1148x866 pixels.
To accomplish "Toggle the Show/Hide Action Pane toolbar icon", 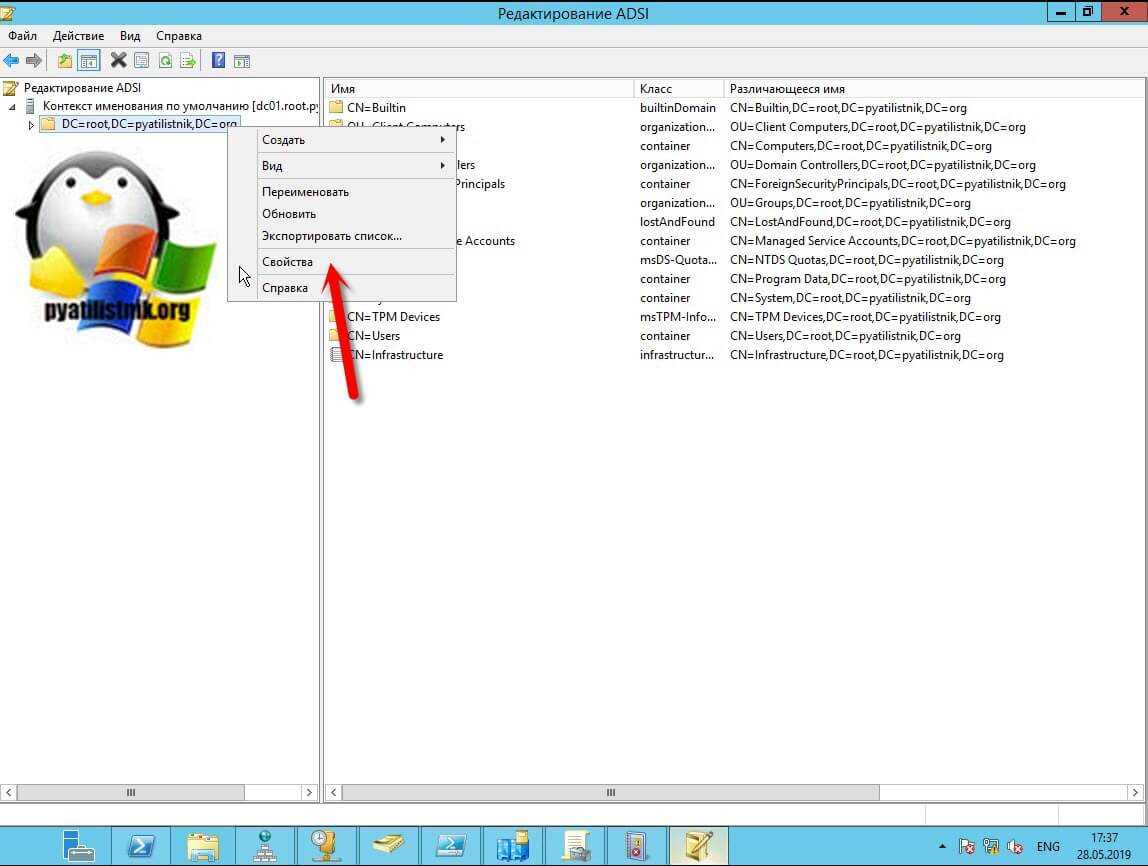I will (x=241, y=61).
